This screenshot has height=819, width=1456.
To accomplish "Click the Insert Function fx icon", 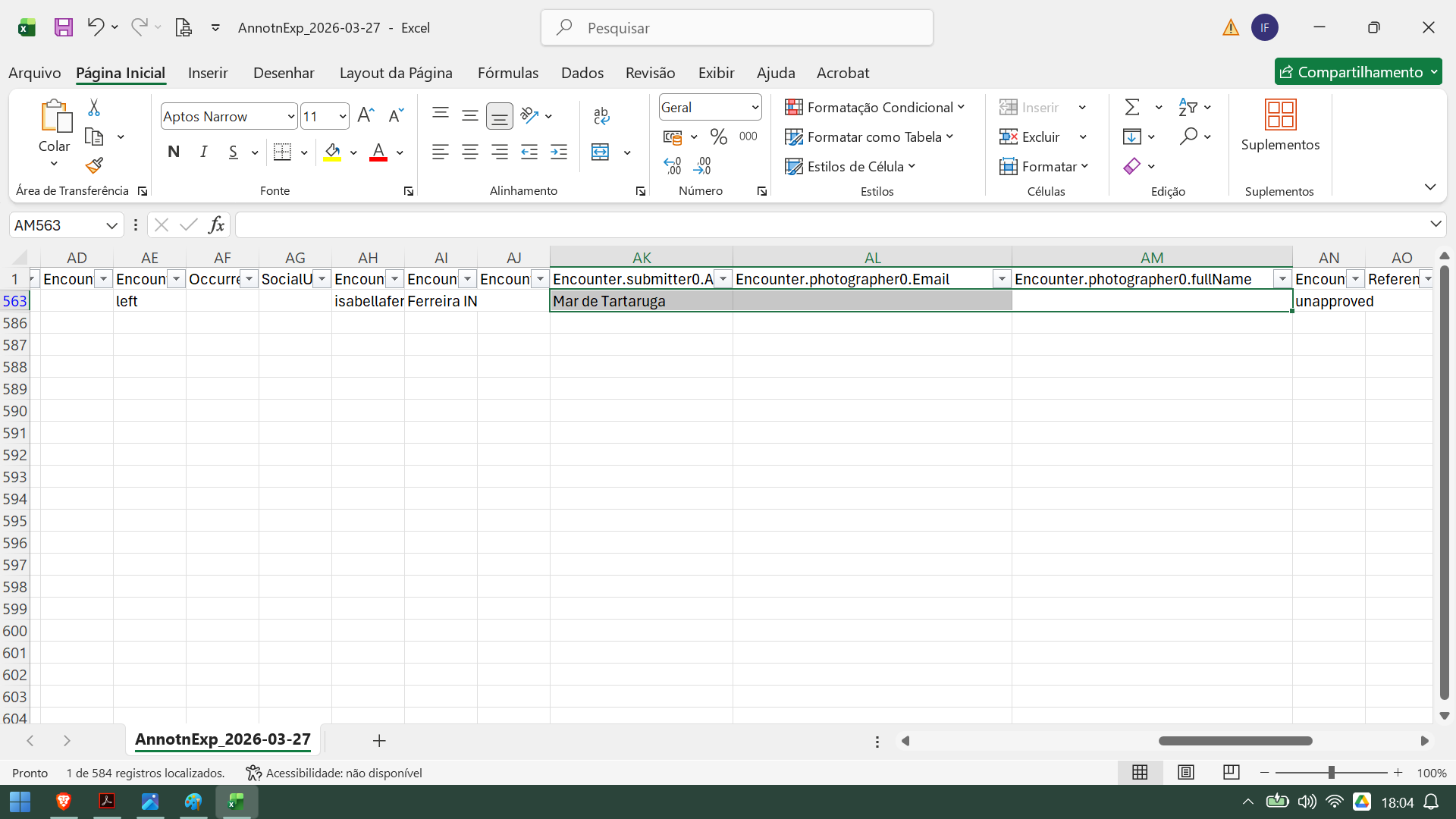I will [x=216, y=225].
